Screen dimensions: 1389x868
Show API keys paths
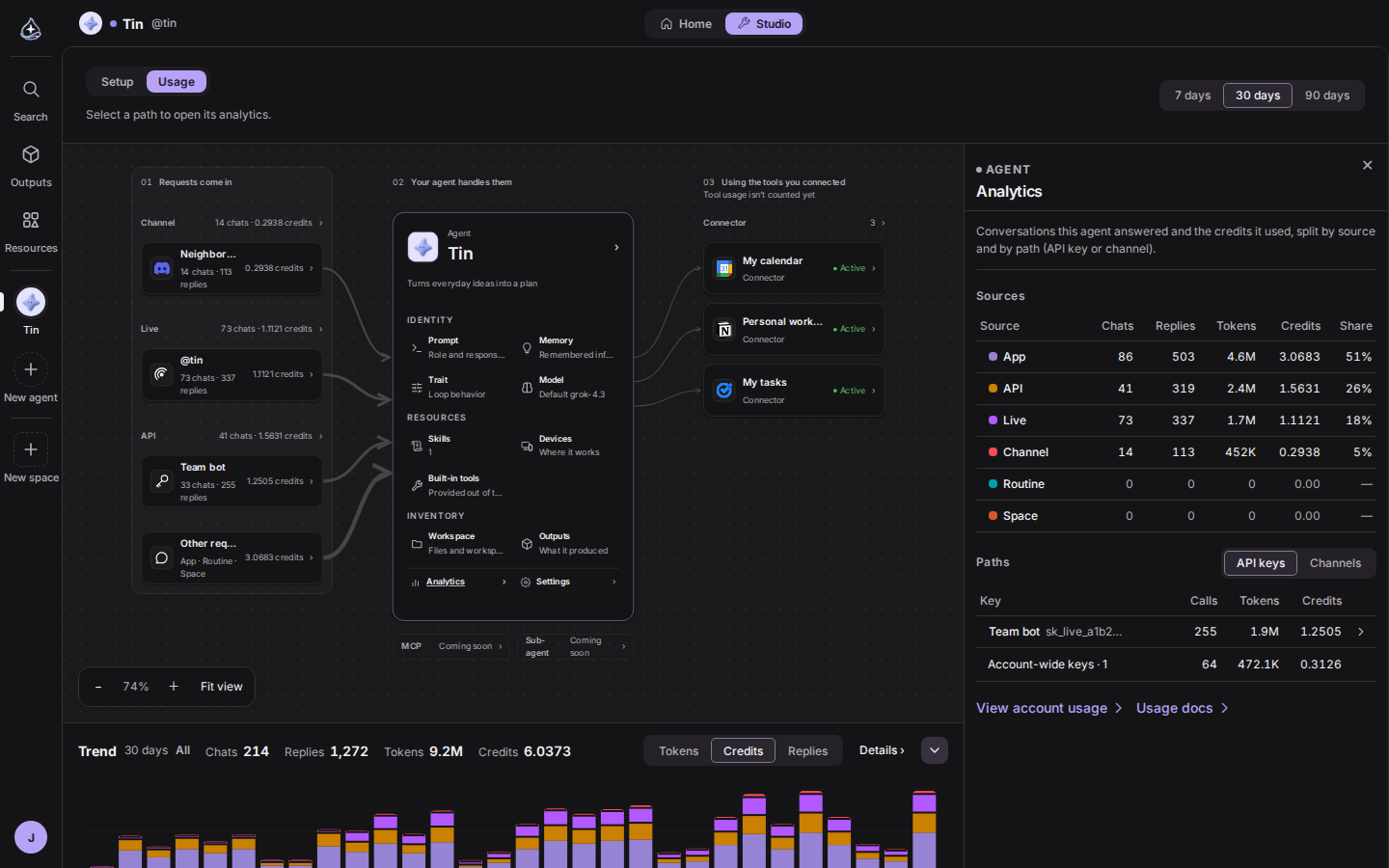(x=1261, y=563)
